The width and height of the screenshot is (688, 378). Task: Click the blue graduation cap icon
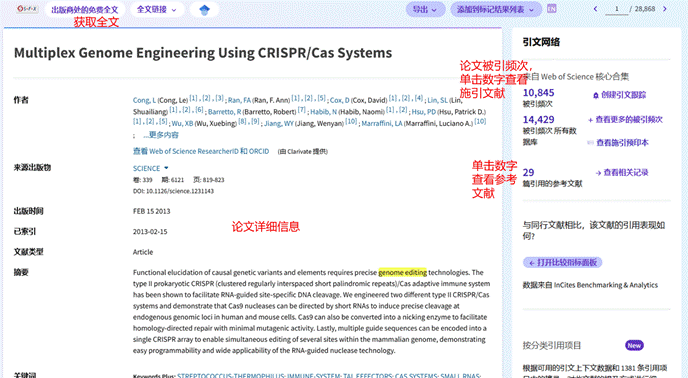tap(204, 10)
